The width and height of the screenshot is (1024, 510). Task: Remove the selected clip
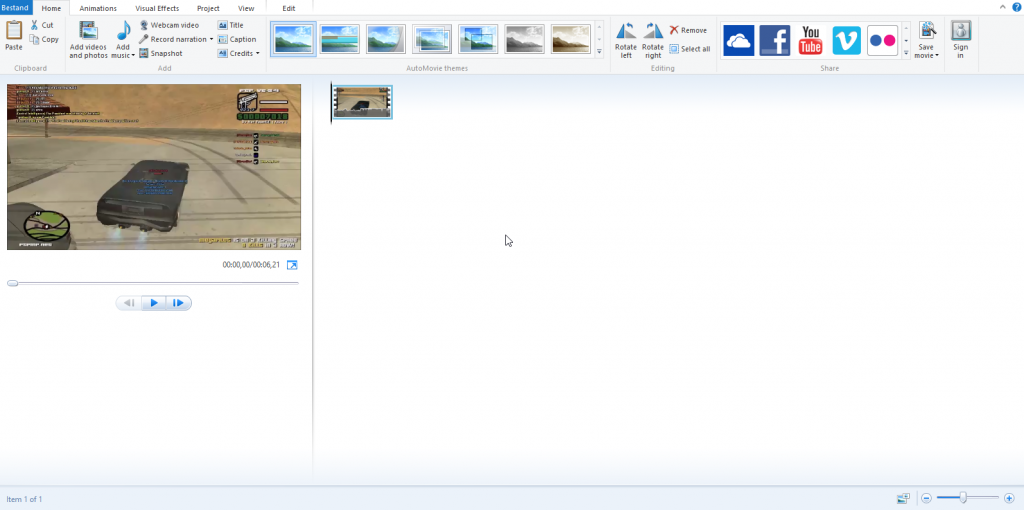688,31
